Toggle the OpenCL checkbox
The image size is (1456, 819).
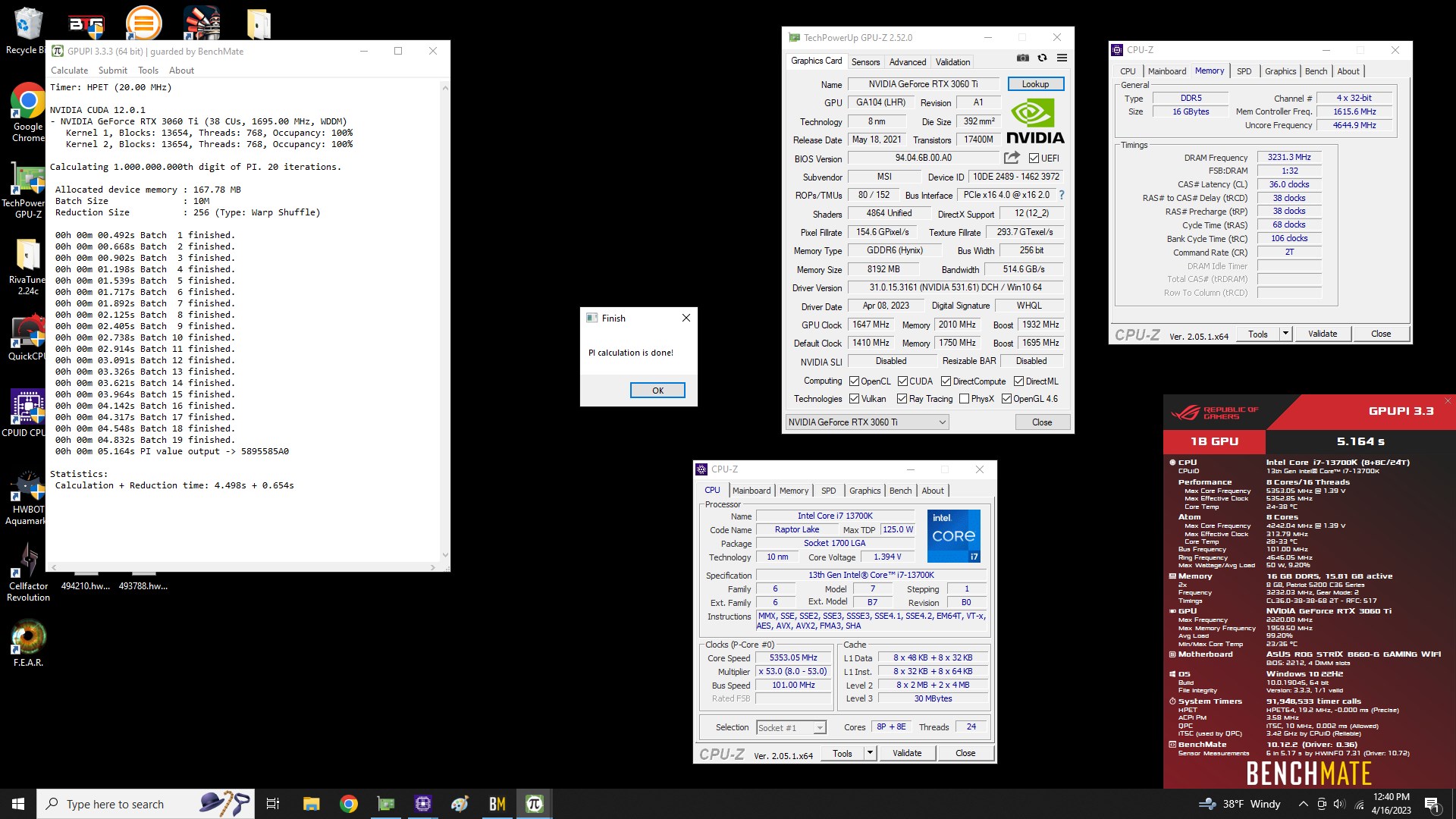tap(854, 381)
